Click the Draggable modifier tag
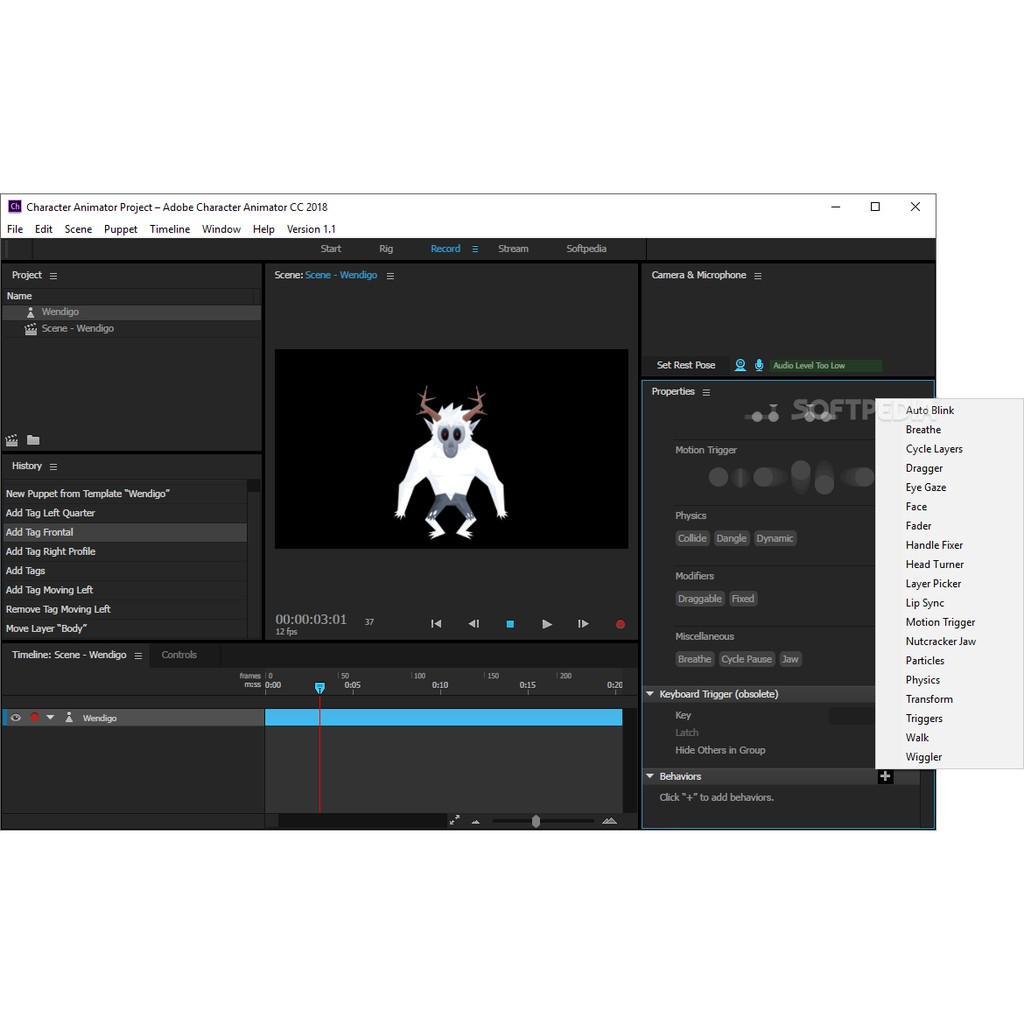The width and height of the screenshot is (1024, 1024). tap(700, 599)
